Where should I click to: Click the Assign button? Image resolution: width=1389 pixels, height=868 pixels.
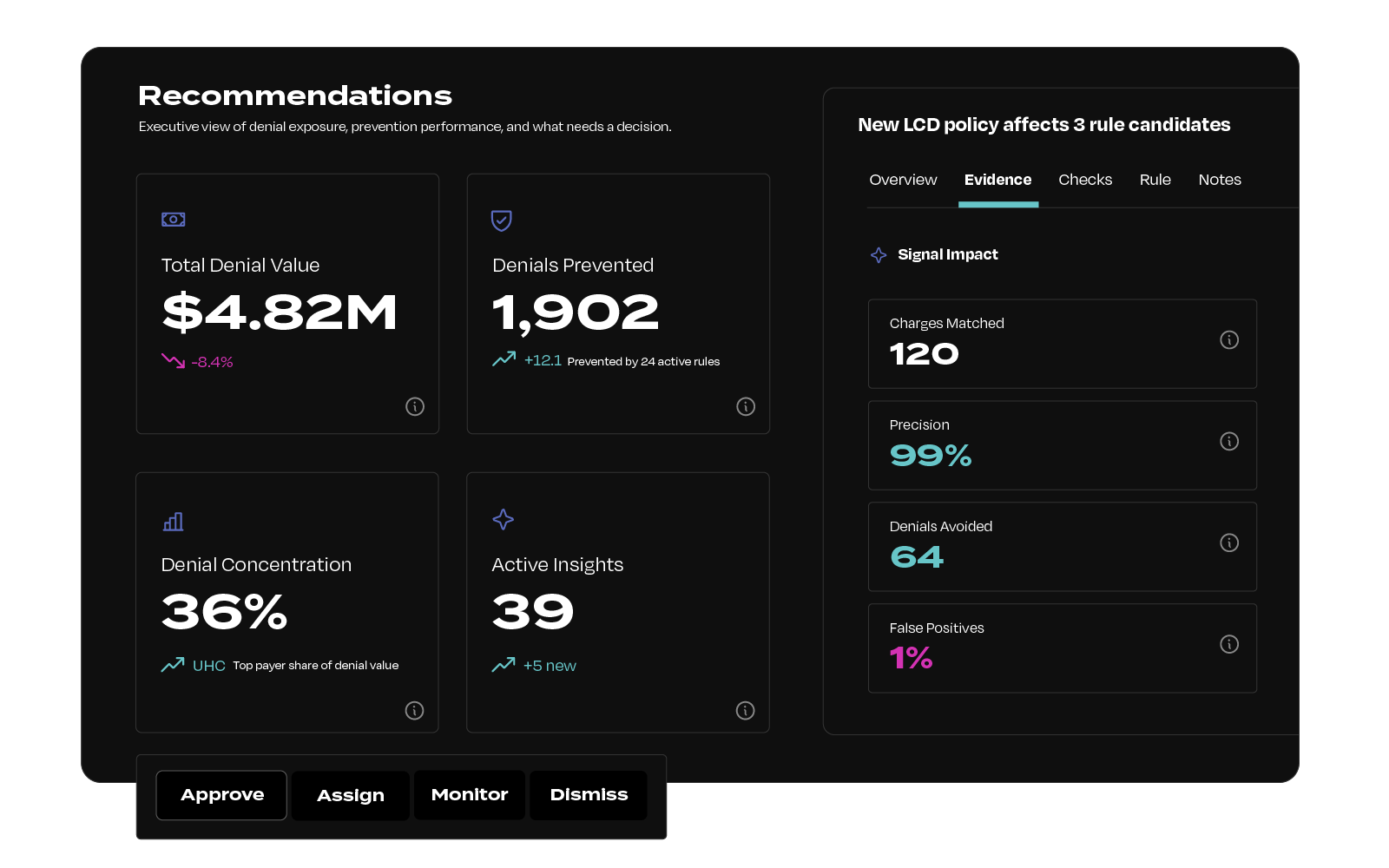[351, 795]
